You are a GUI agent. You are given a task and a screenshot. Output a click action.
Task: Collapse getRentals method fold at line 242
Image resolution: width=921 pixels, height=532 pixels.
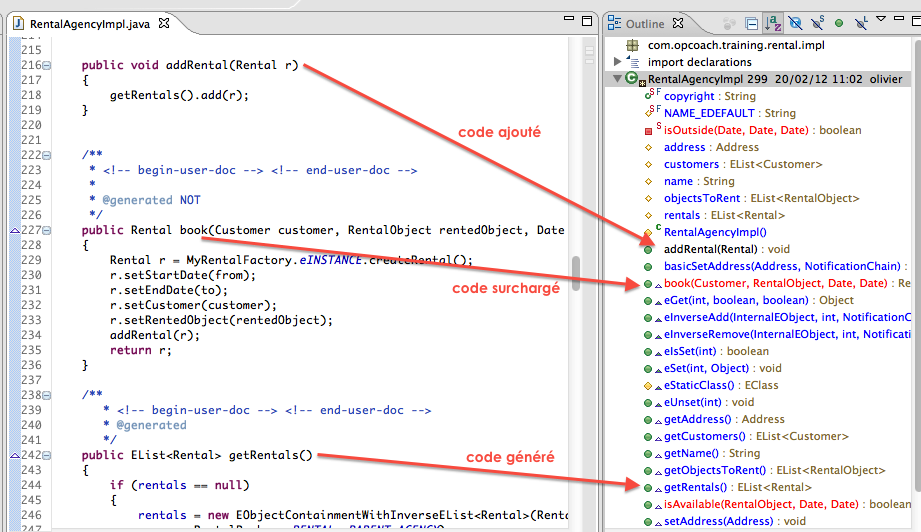coord(46,455)
